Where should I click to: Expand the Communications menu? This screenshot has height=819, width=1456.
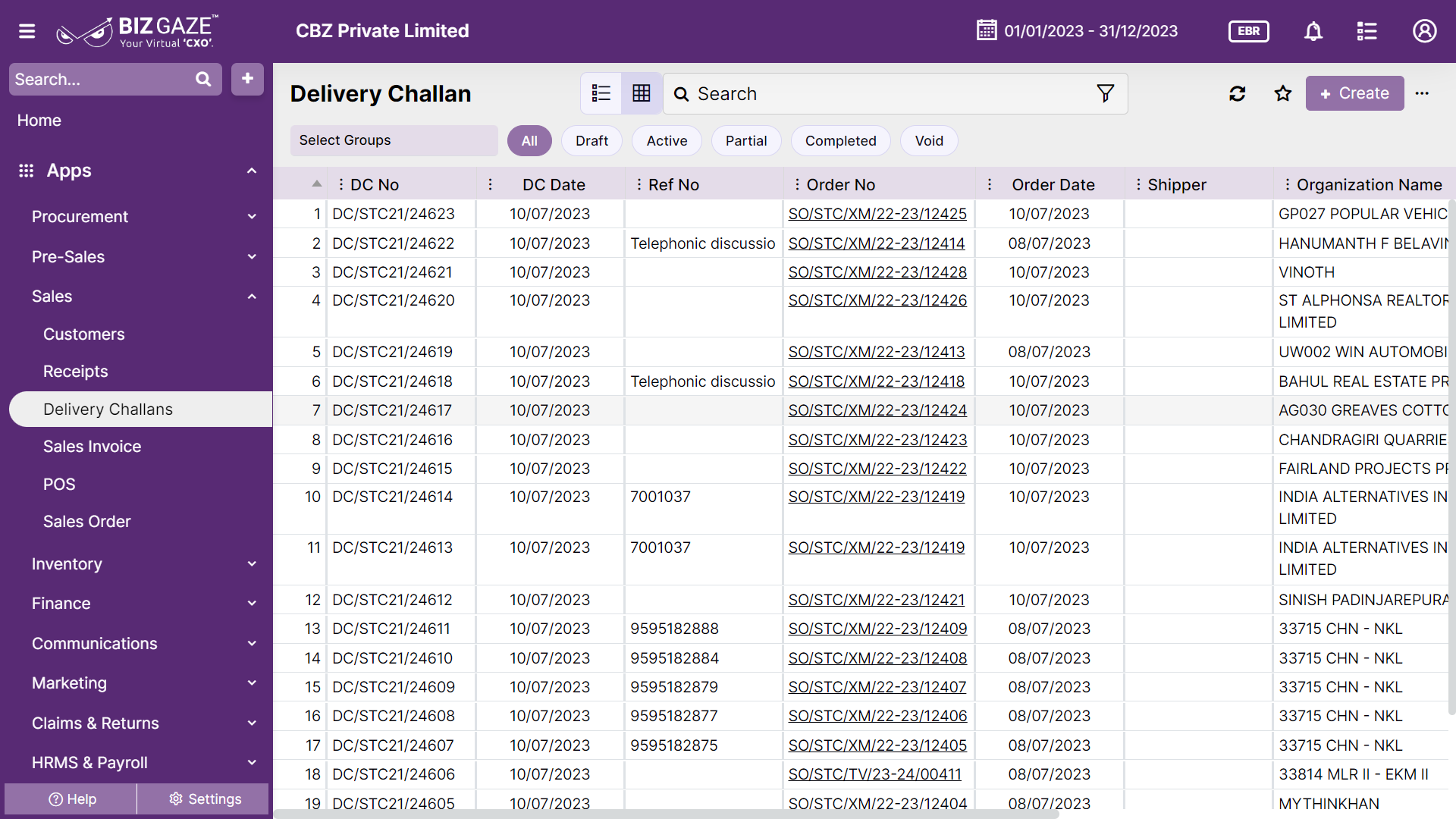[252, 643]
